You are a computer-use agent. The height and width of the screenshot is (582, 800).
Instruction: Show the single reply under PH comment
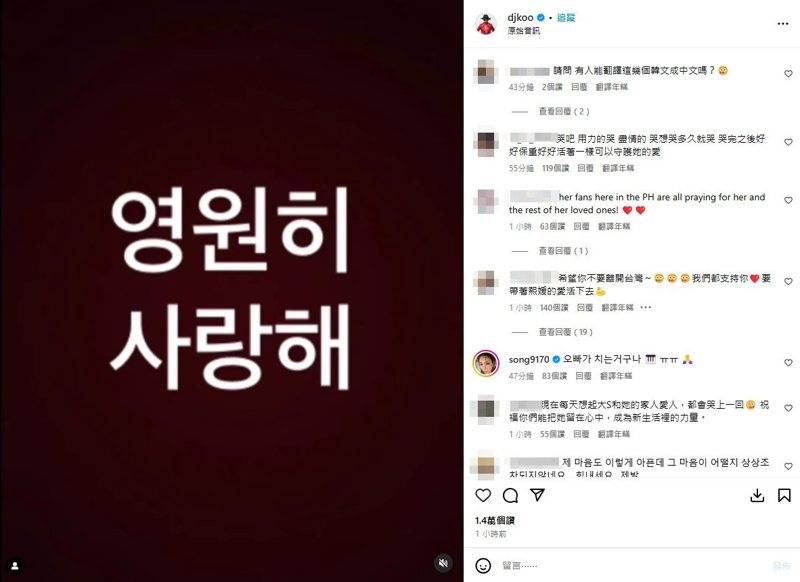tap(563, 251)
